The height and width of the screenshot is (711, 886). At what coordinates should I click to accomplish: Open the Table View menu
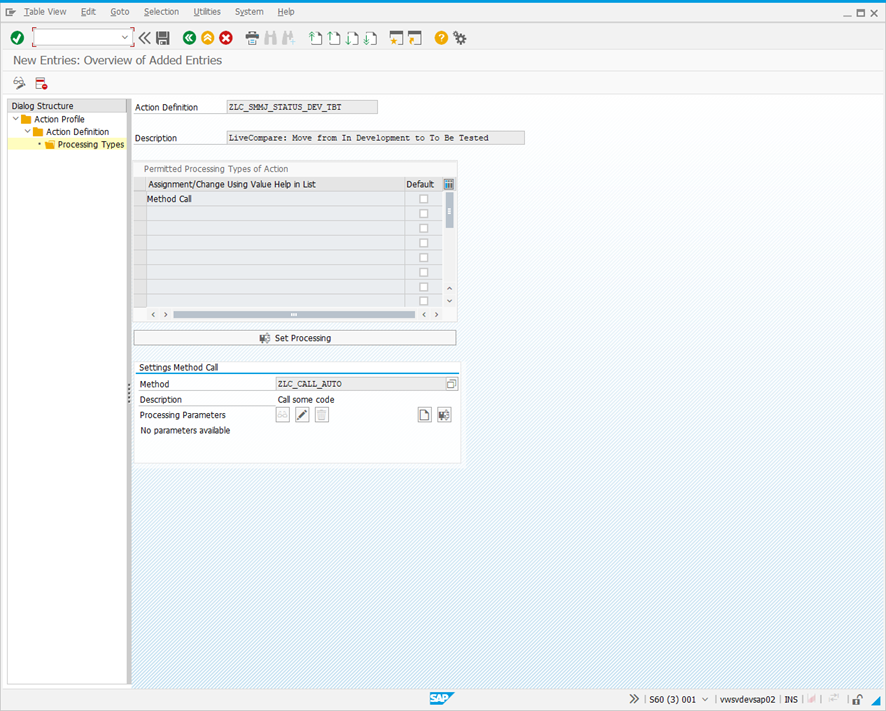pyautogui.click(x=45, y=12)
